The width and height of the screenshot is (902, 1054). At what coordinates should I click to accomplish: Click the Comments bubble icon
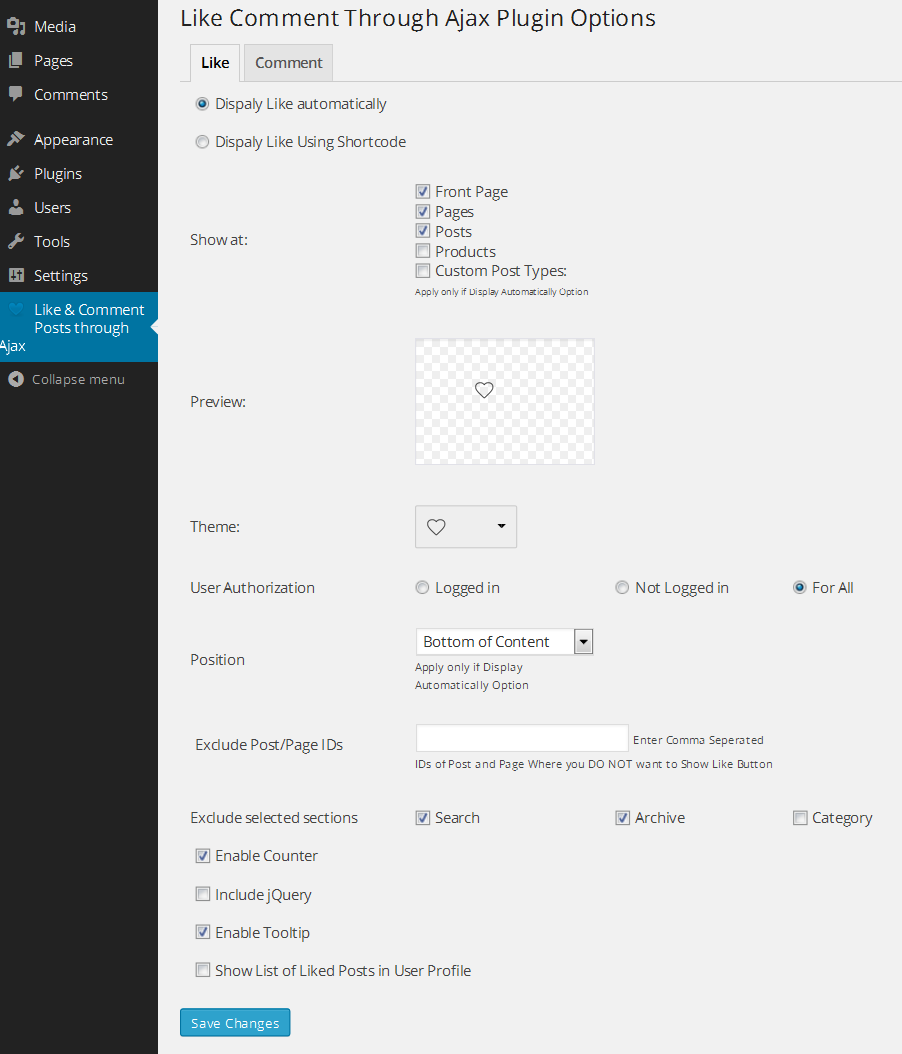pyautogui.click(x=16, y=95)
